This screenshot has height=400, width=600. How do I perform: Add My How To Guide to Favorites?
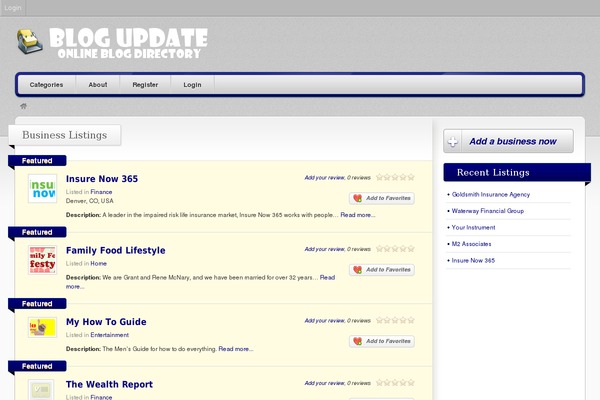[x=382, y=341]
